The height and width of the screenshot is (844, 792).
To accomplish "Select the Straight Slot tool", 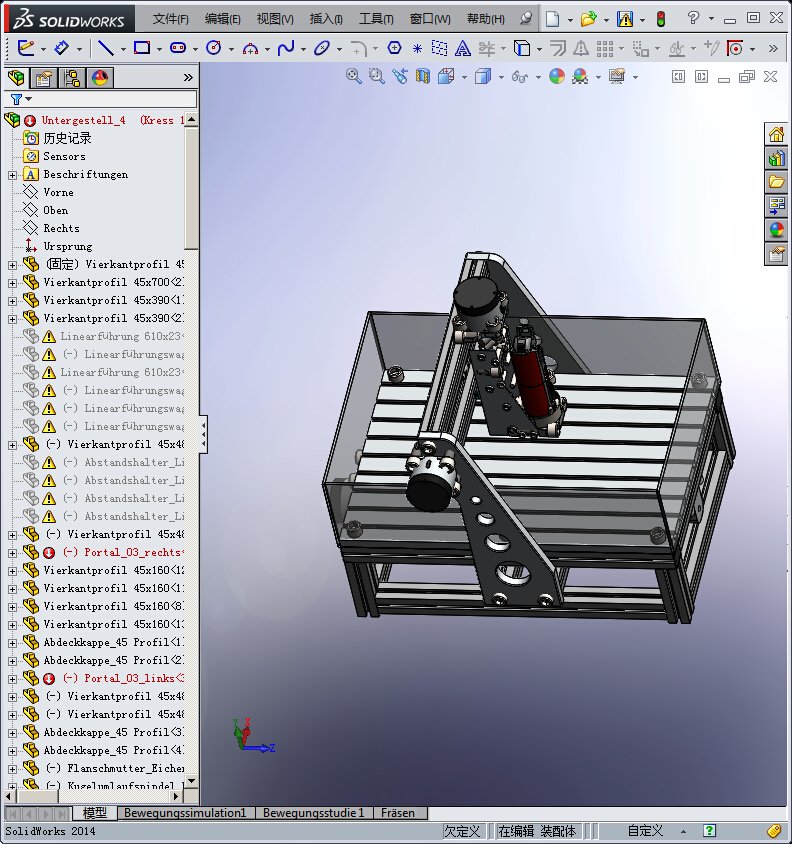I will point(178,48).
